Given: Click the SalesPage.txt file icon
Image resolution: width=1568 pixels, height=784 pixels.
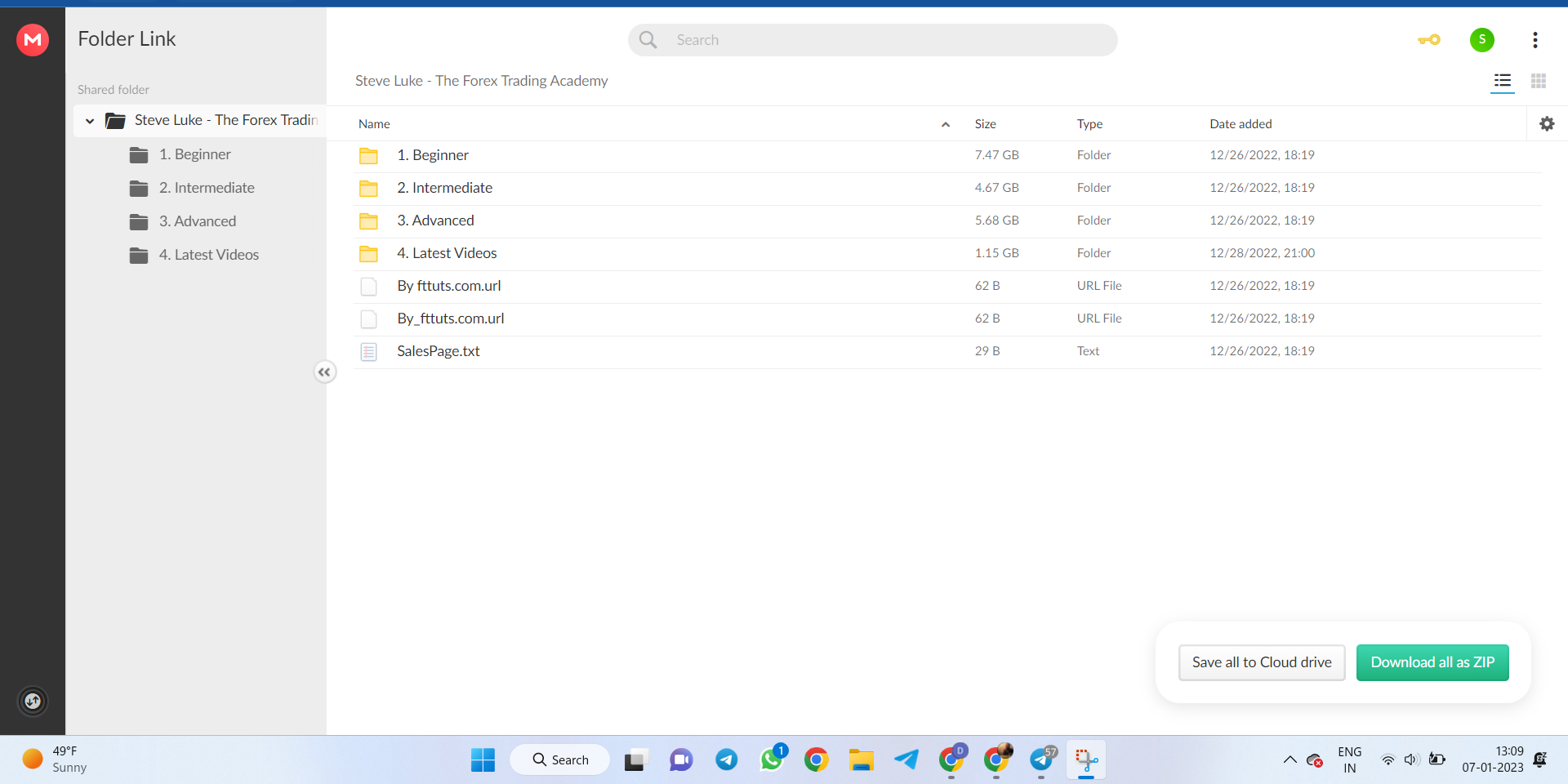Looking at the screenshot, I should [369, 352].
